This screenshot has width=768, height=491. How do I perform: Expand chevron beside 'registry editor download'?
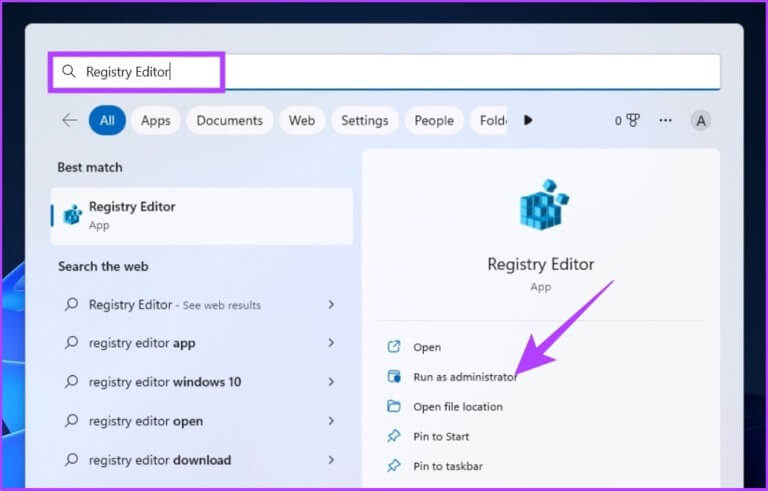click(332, 460)
